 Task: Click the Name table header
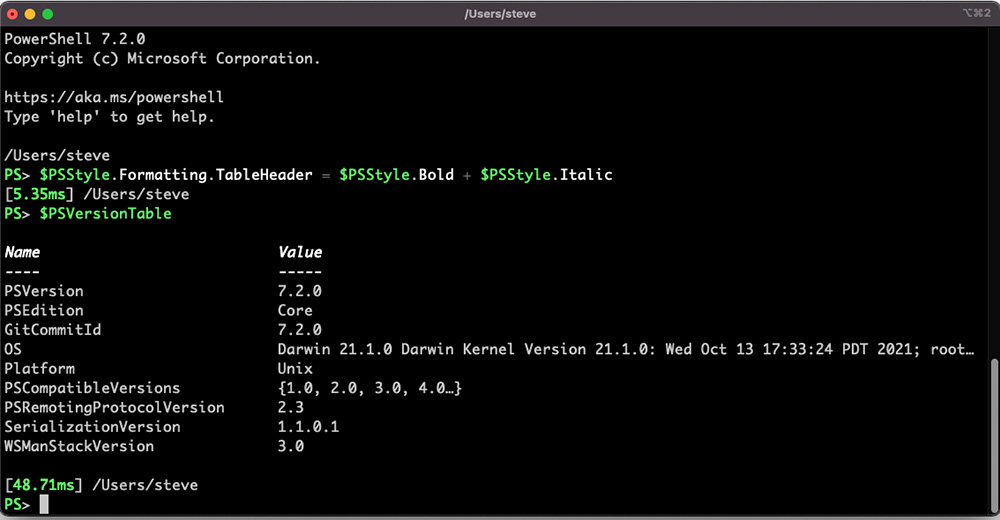tap(22, 252)
